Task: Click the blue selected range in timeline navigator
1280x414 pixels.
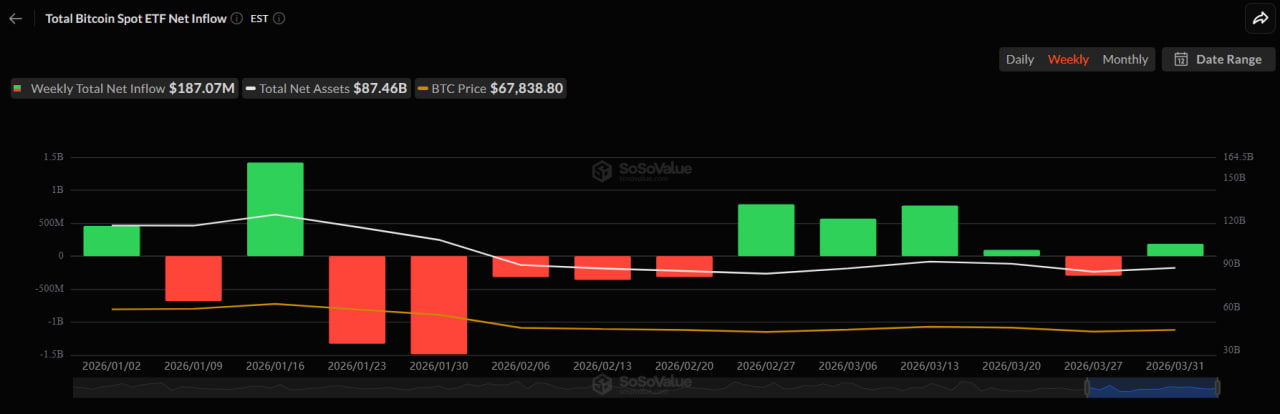Action: click(1150, 387)
